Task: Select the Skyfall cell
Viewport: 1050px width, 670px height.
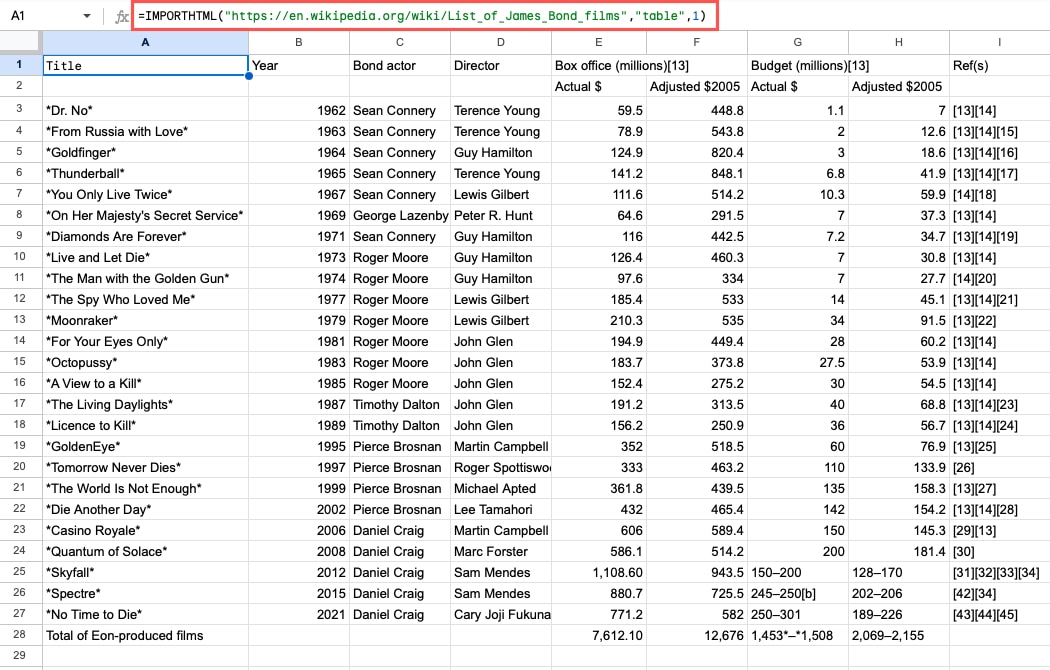Action: [145, 572]
